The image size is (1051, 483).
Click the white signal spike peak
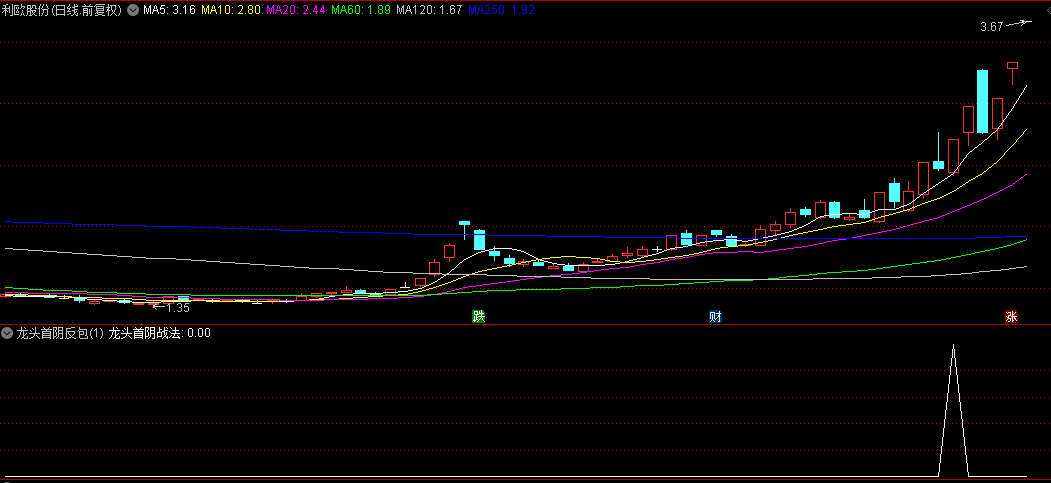point(953,346)
